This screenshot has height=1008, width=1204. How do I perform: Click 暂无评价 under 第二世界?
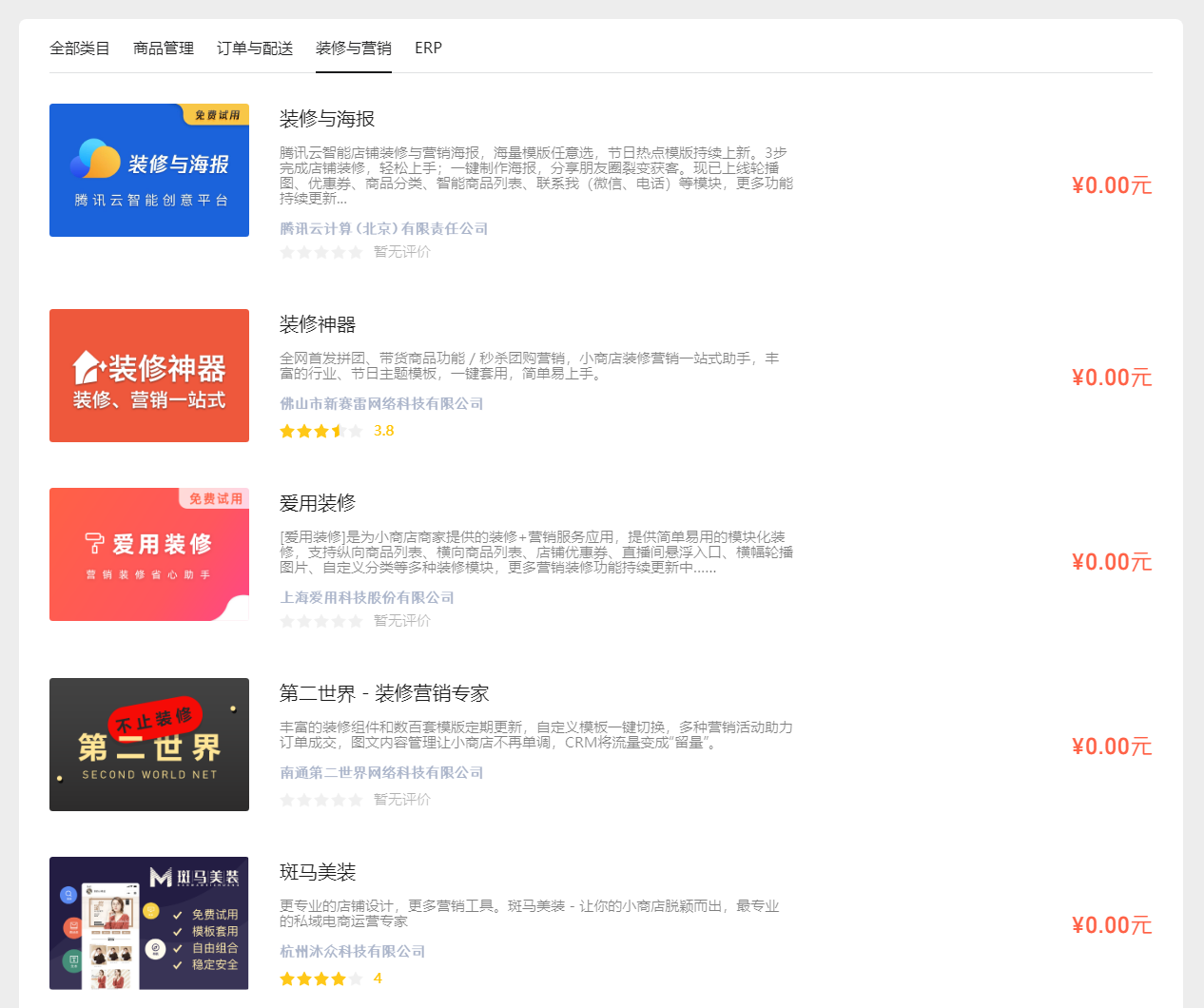tap(402, 800)
